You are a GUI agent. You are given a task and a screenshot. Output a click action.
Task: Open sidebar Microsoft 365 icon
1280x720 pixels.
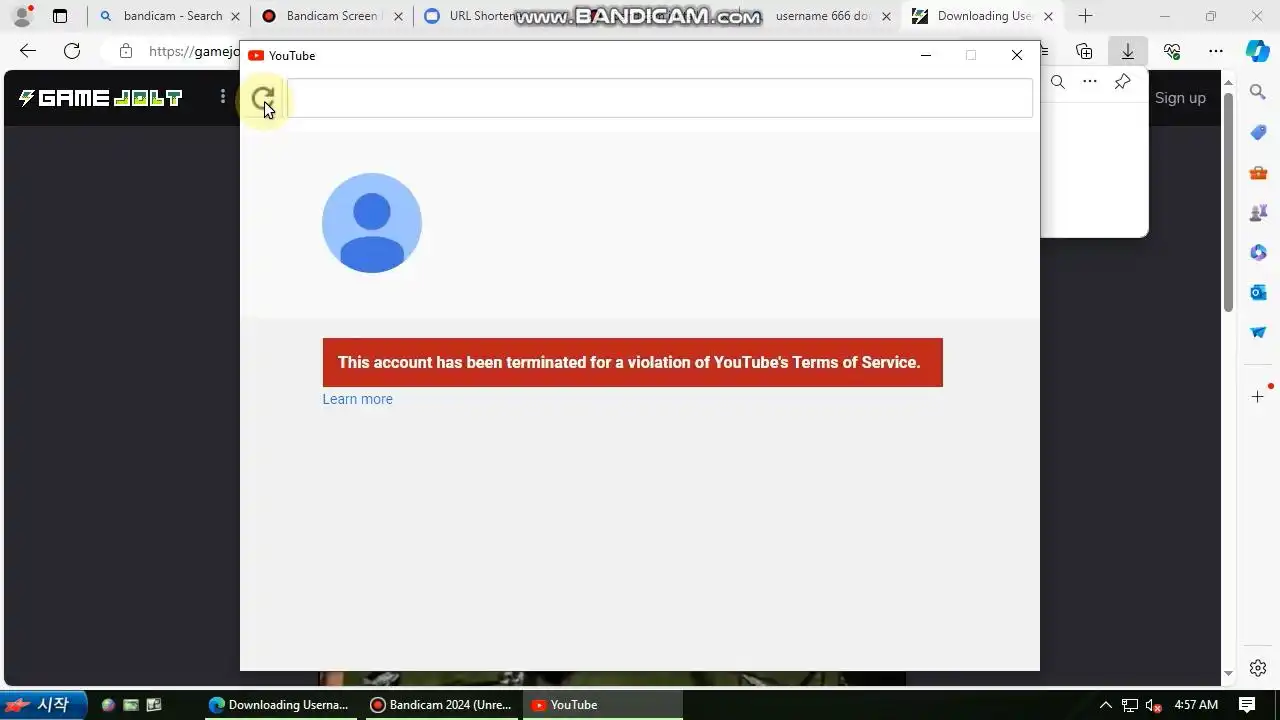pyautogui.click(x=1258, y=252)
